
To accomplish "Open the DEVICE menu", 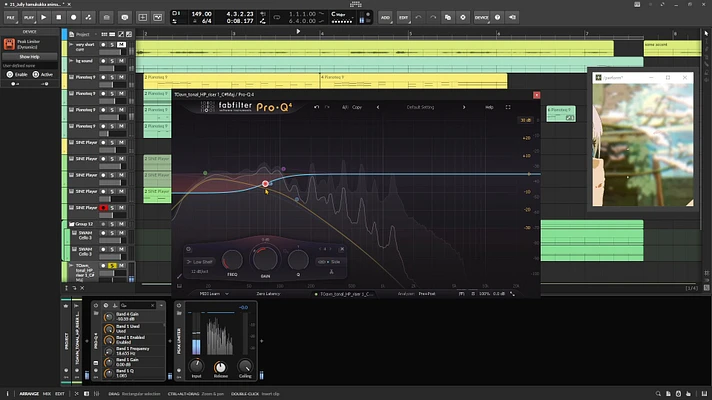I will point(481,17).
